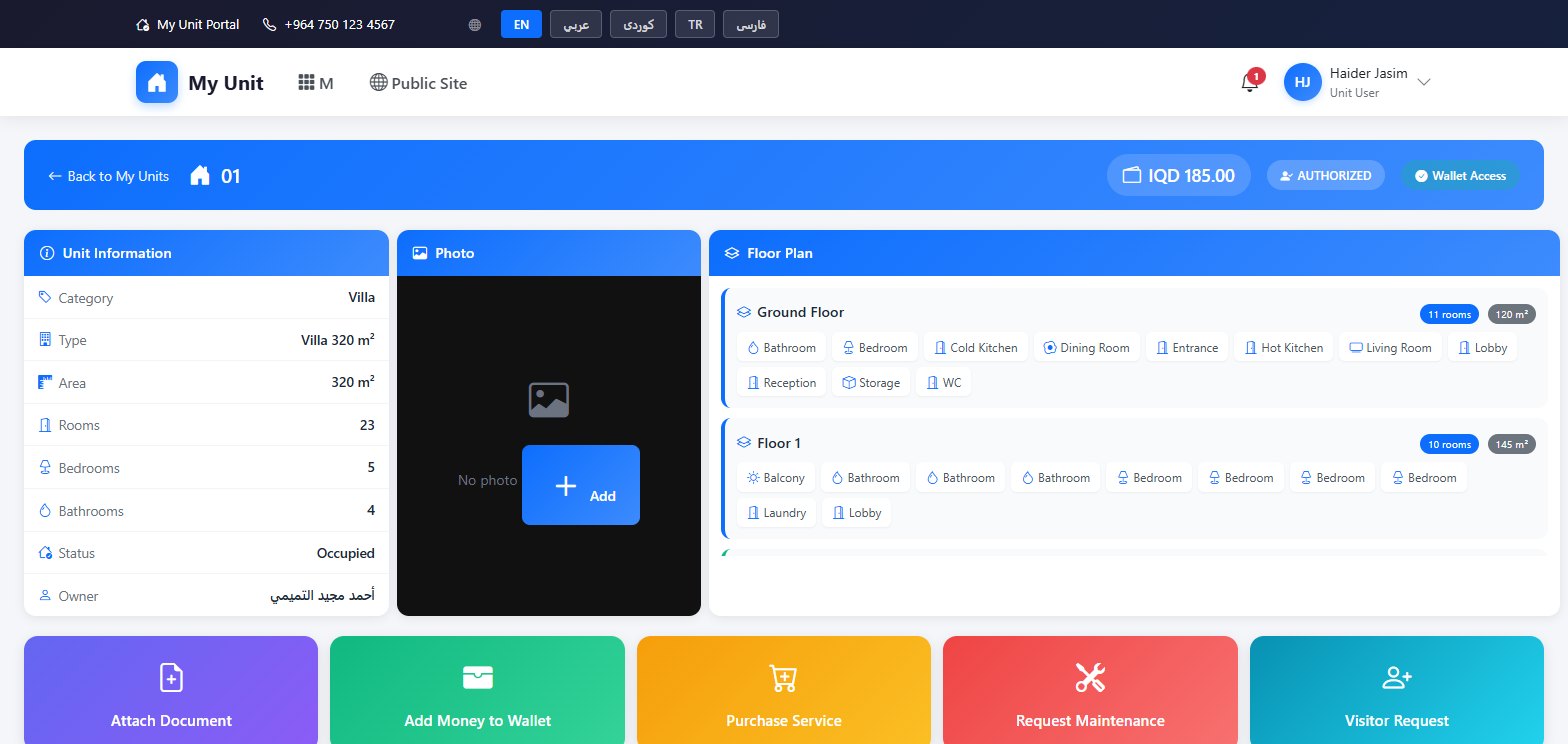The width and height of the screenshot is (1568, 744).
Task: Click the globe icon next to the EN button
Action: (x=475, y=25)
